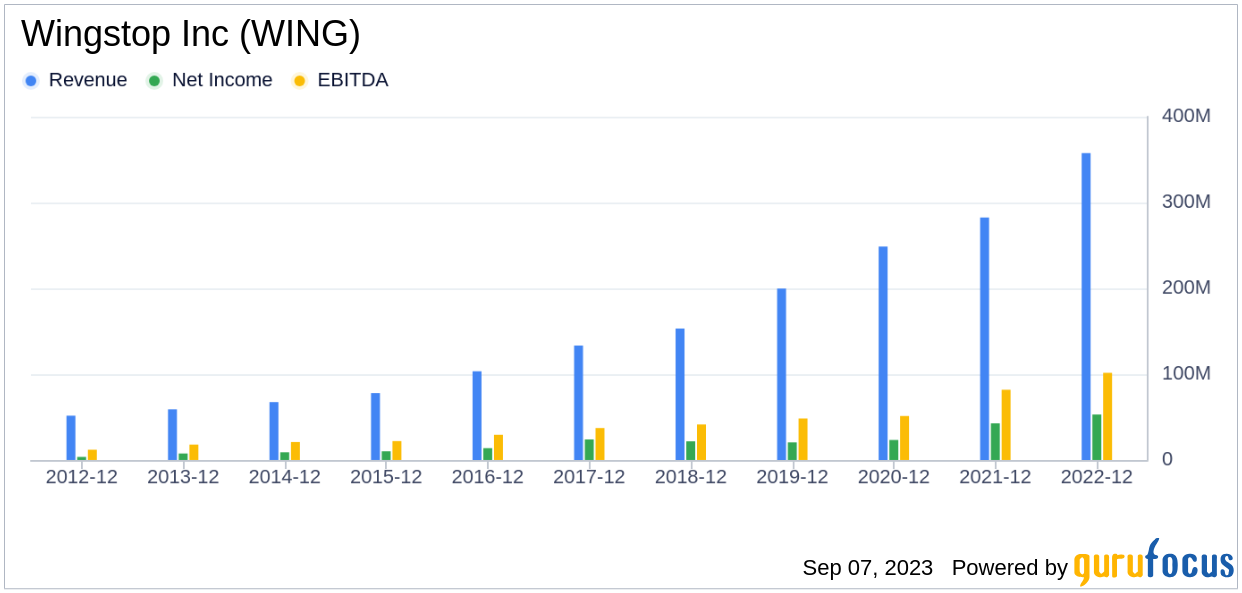Click the 200M y-axis label
The width and height of the screenshot is (1242, 593).
point(1186,288)
